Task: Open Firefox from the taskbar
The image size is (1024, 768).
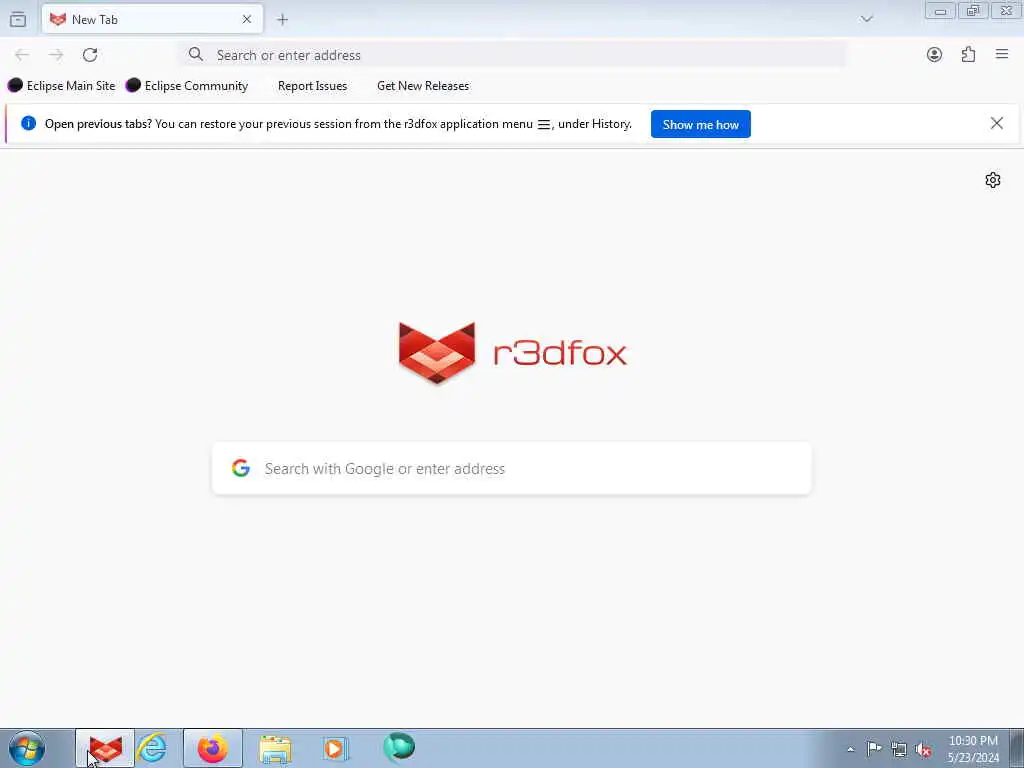Action: pos(213,748)
